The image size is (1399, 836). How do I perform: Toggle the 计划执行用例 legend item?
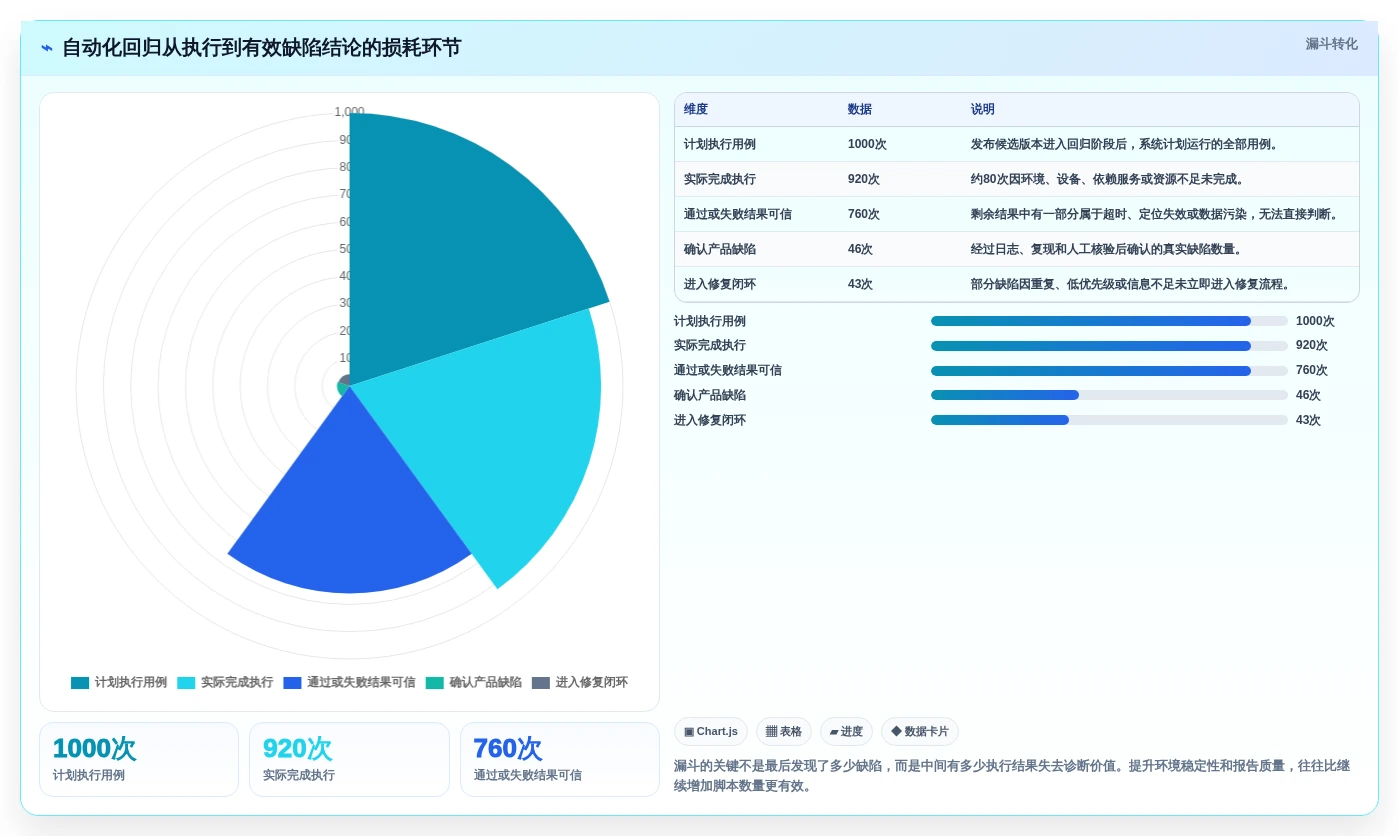pyautogui.click(x=119, y=683)
